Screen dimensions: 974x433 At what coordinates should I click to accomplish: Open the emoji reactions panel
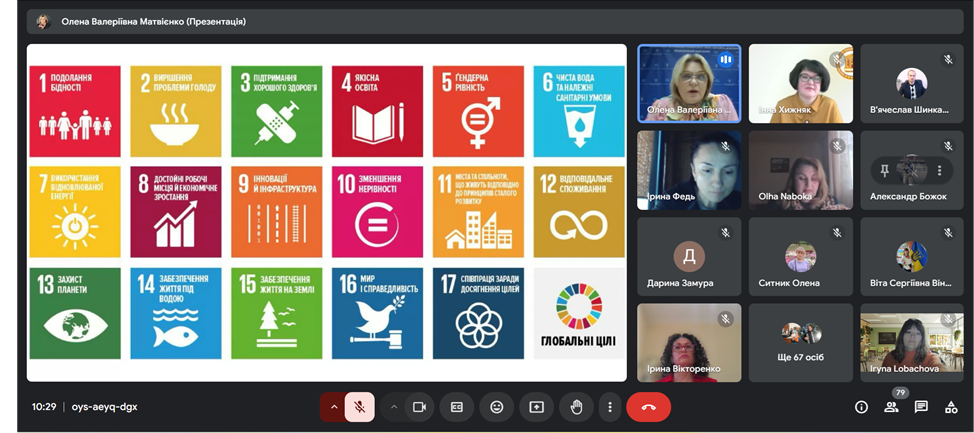click(496, 407)
